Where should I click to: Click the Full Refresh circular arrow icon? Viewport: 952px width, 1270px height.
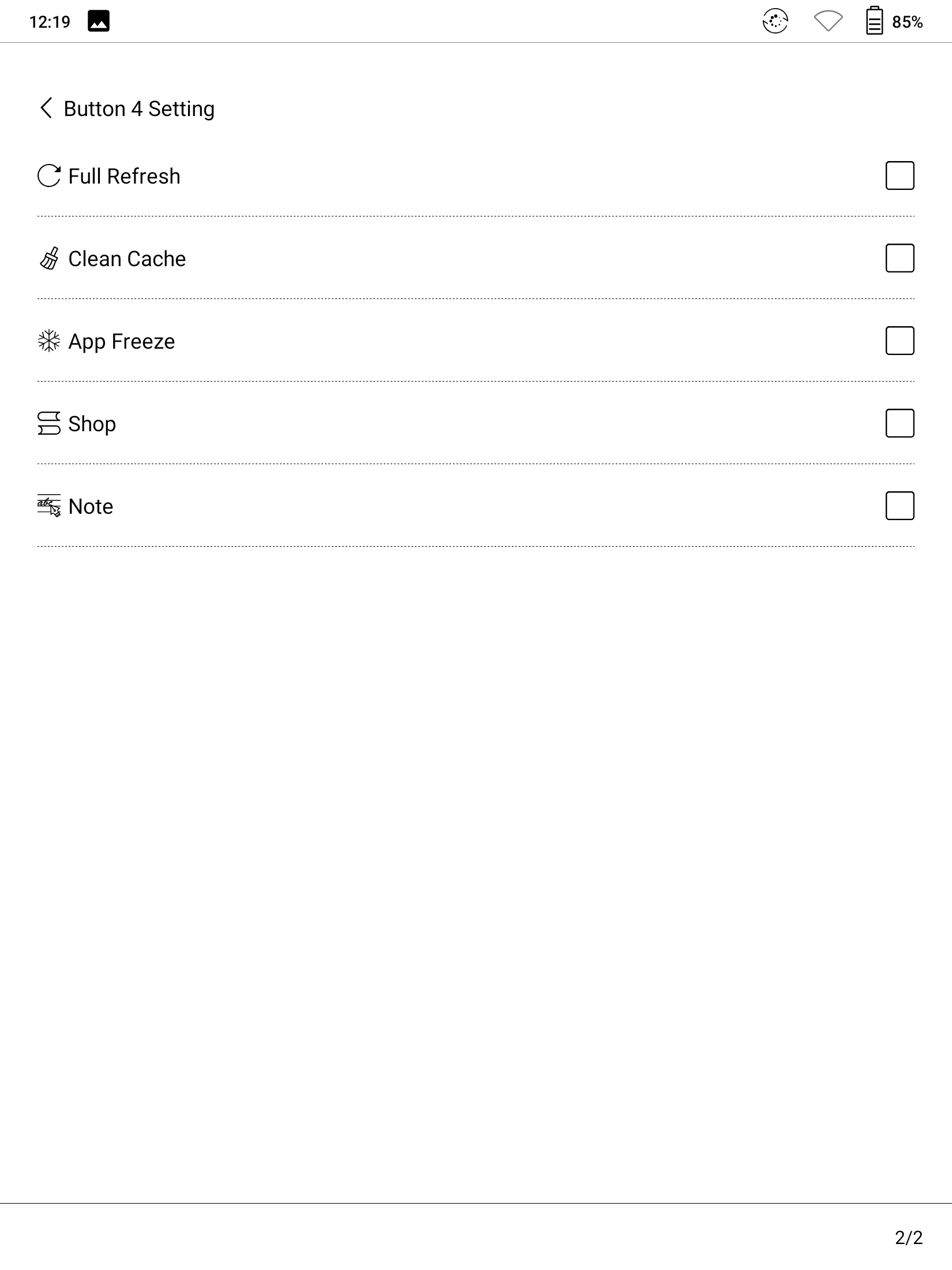coord(49,176)
